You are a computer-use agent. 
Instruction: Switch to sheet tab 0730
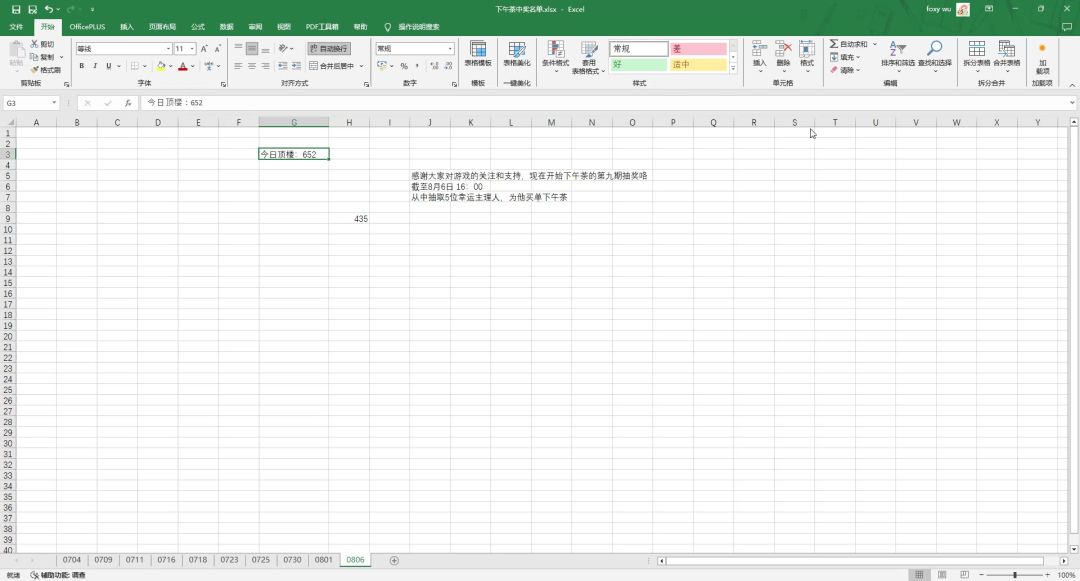click(292, 560)
